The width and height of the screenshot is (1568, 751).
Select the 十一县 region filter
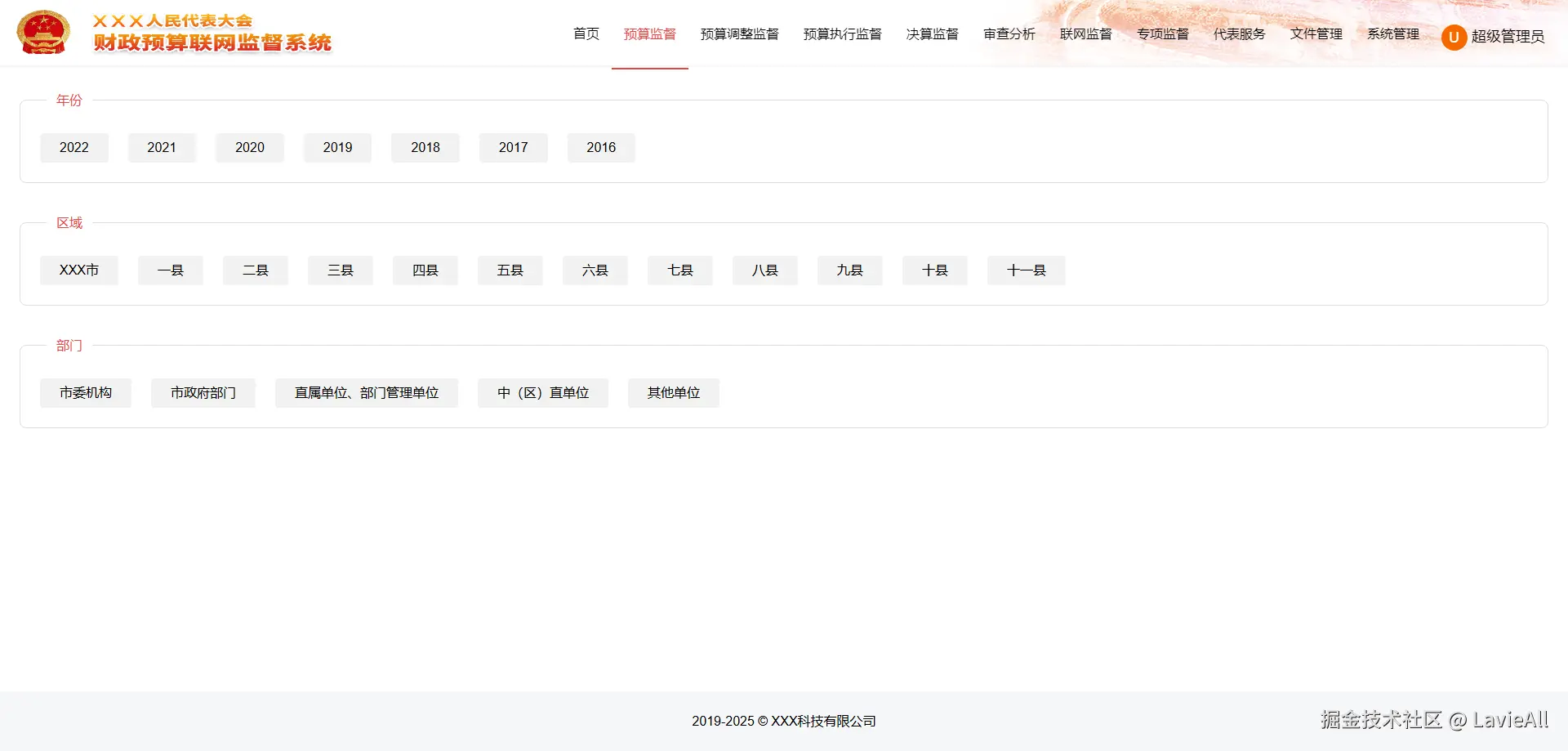click(x=1026, y=270)
